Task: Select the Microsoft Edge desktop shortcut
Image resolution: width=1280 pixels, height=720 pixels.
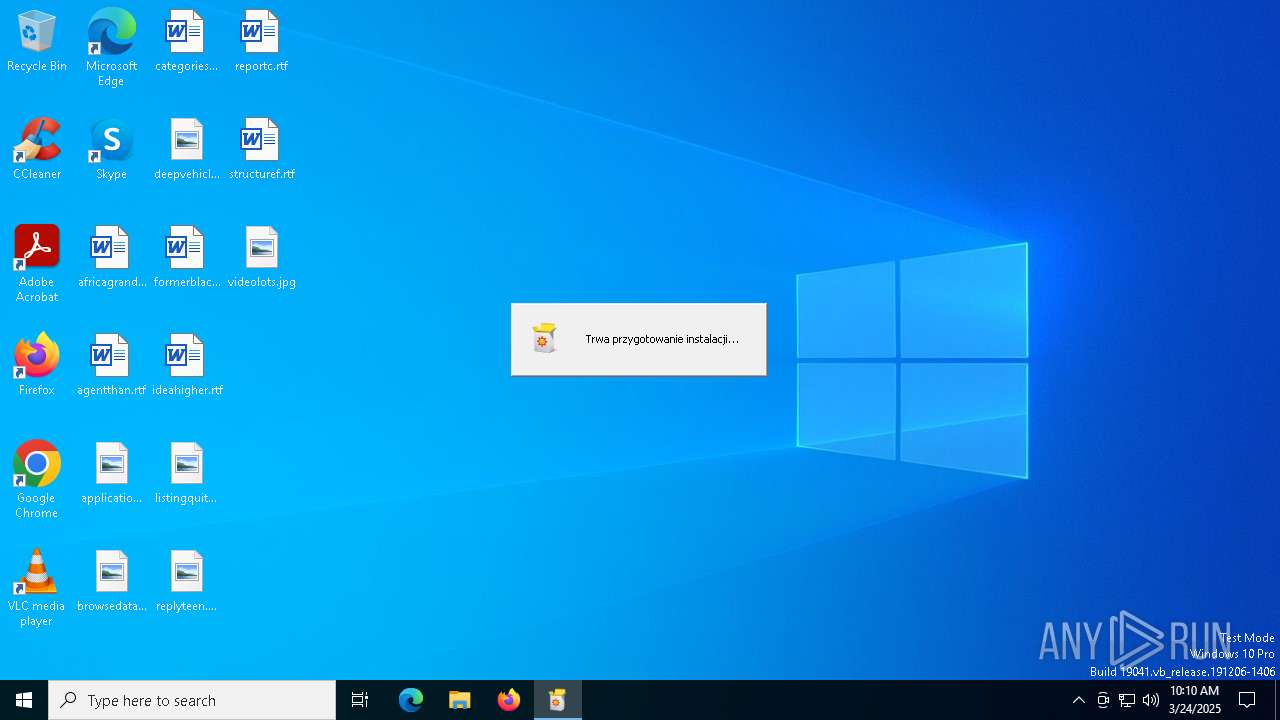Action: point(111,48)
